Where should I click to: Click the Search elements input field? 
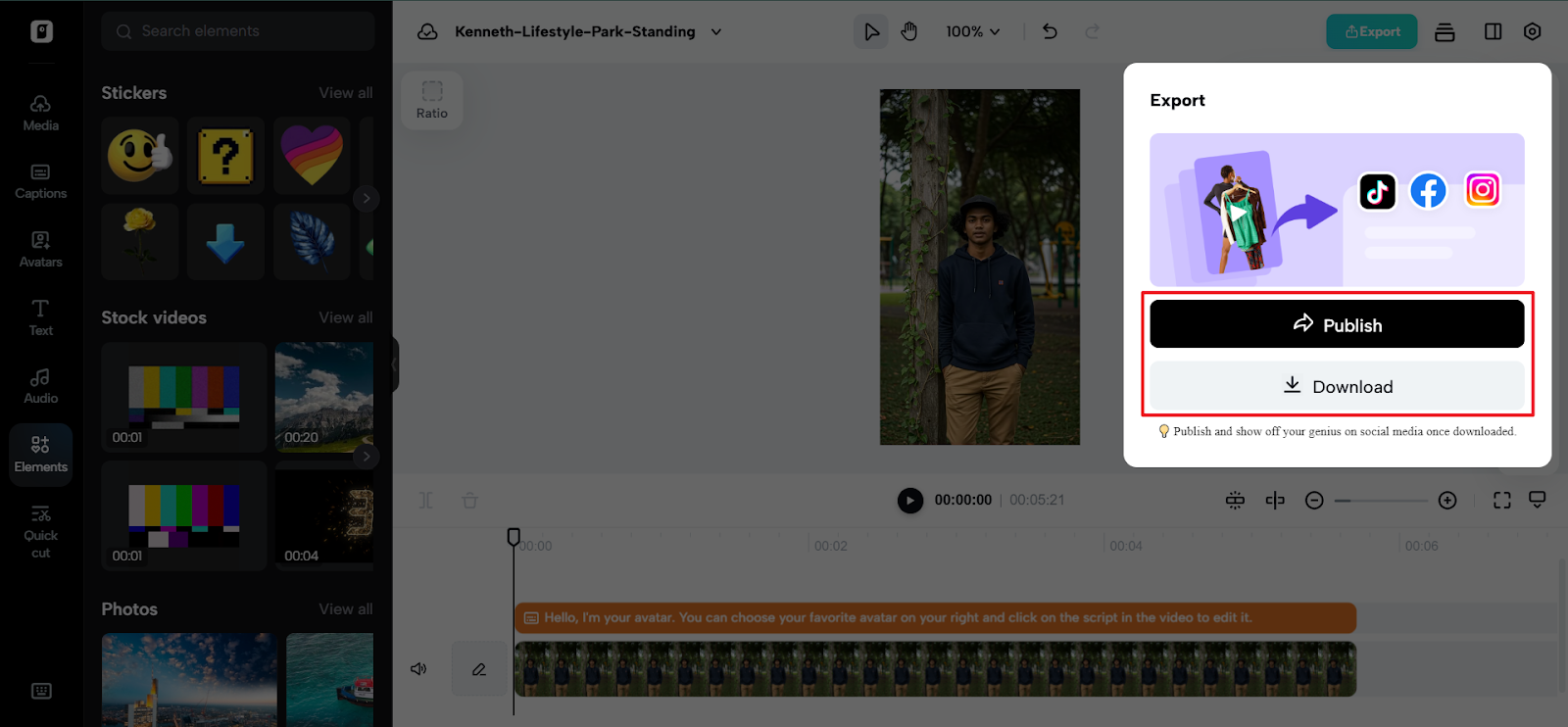[238, 31]
